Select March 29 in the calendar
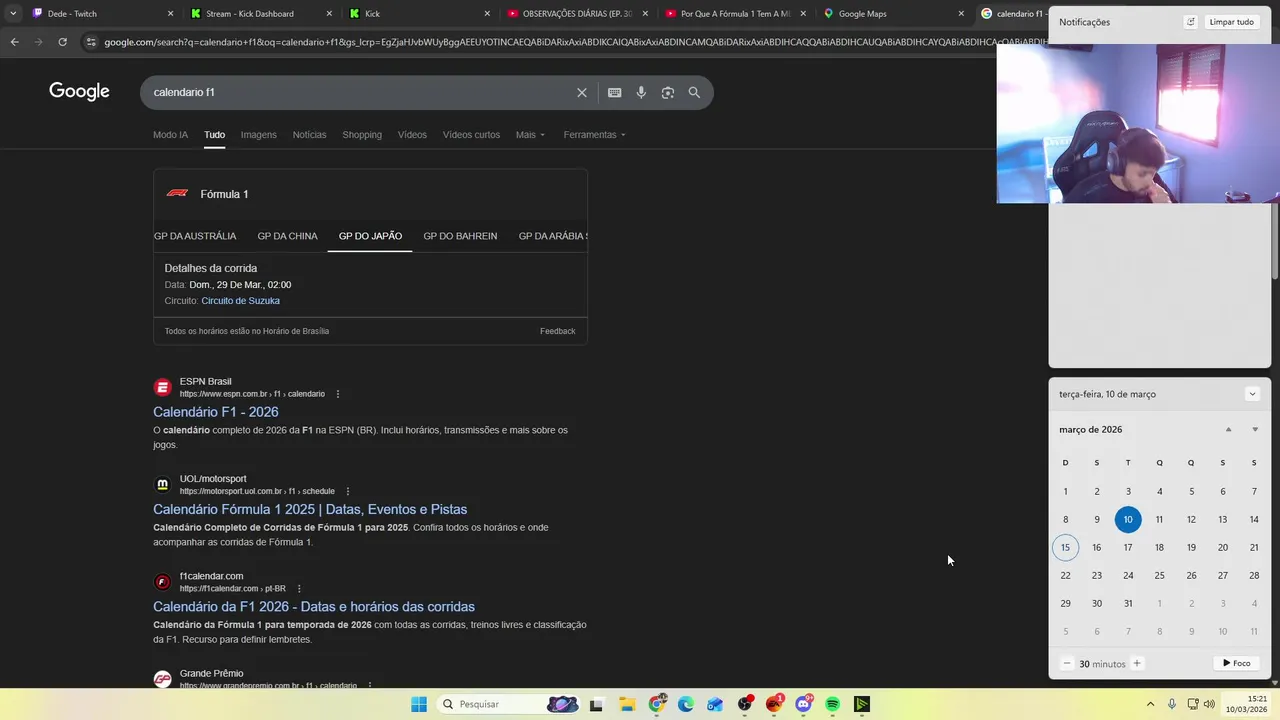The image size is (1280, 720). [1065, 603]
